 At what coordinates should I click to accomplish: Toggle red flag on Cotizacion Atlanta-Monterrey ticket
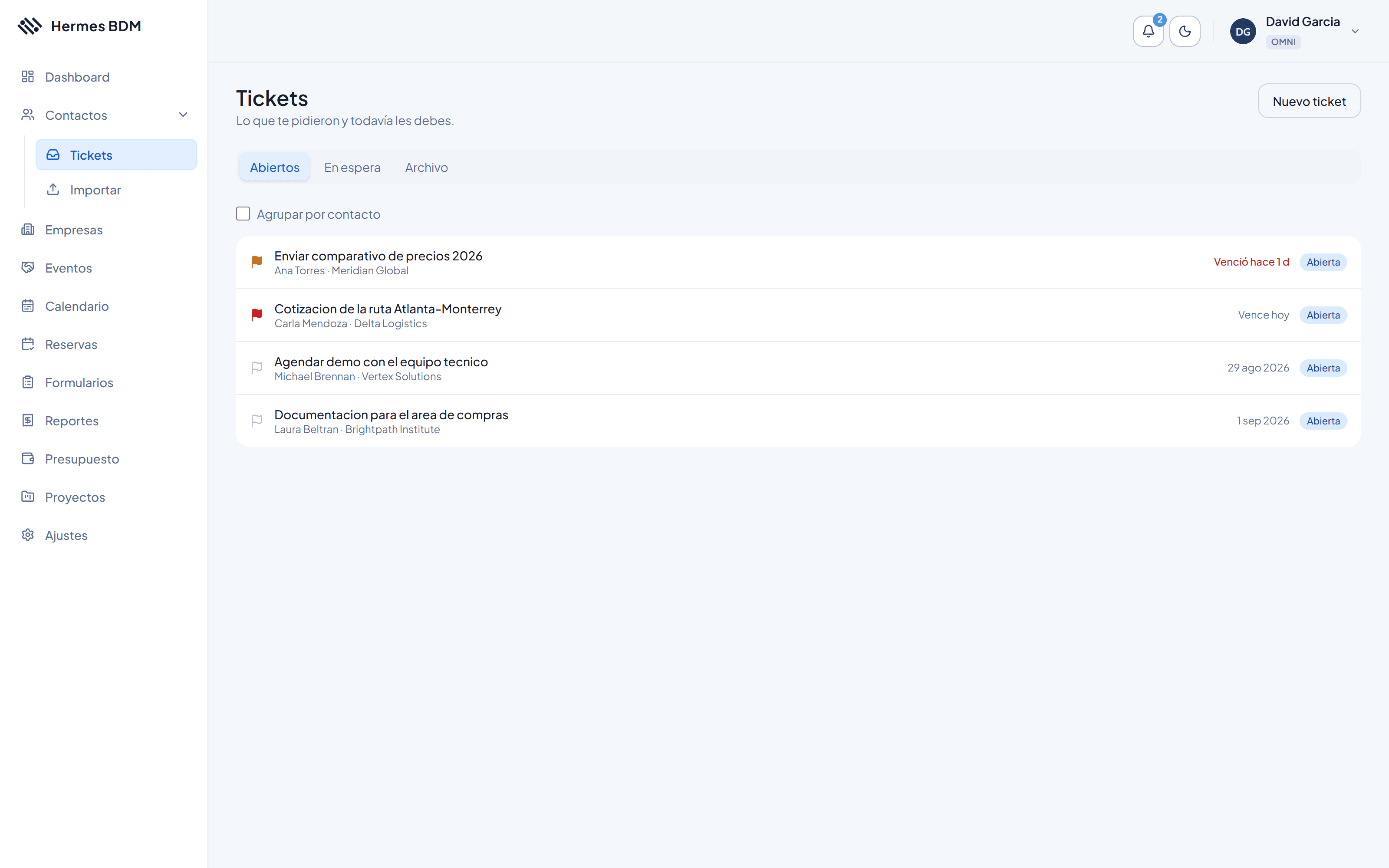point(257,315)
